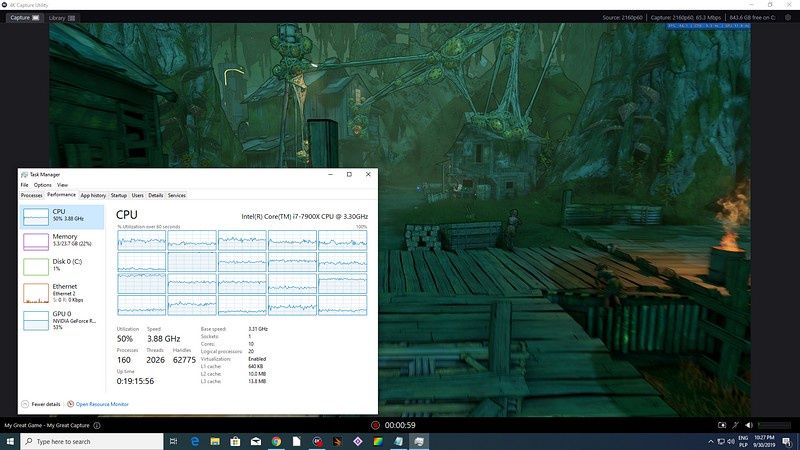Click the network icon in the system tray
The image size is (800, 450).
tap(721, 441)
